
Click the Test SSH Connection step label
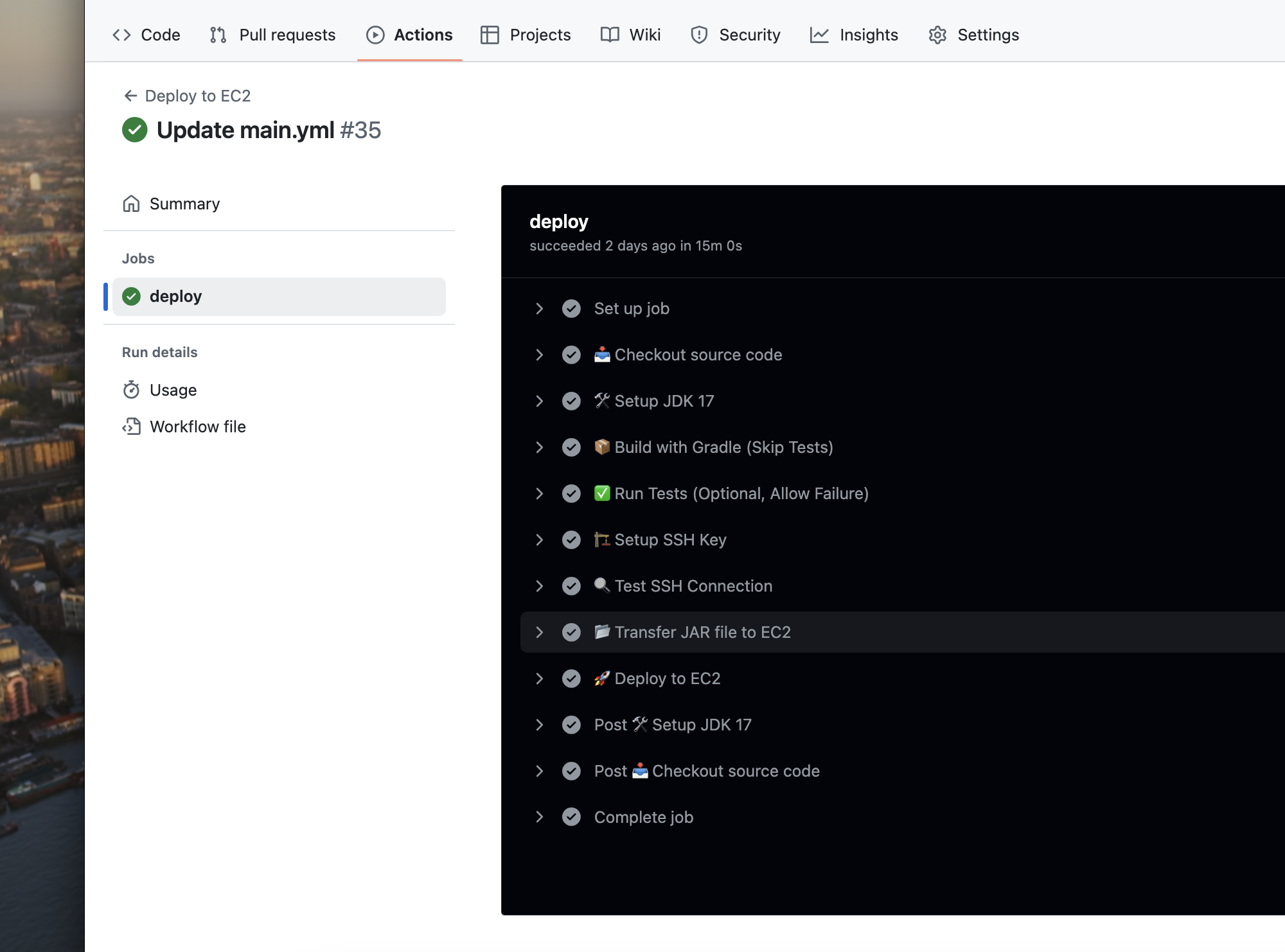tap(693, 586)
